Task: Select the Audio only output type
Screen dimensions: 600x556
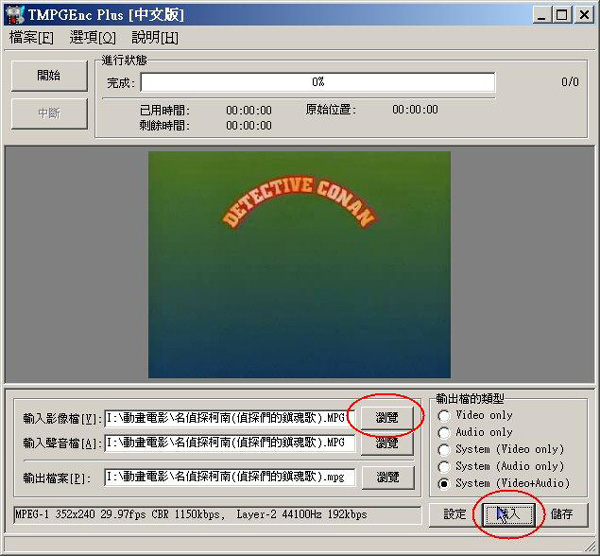Action: tap(475, 432)
